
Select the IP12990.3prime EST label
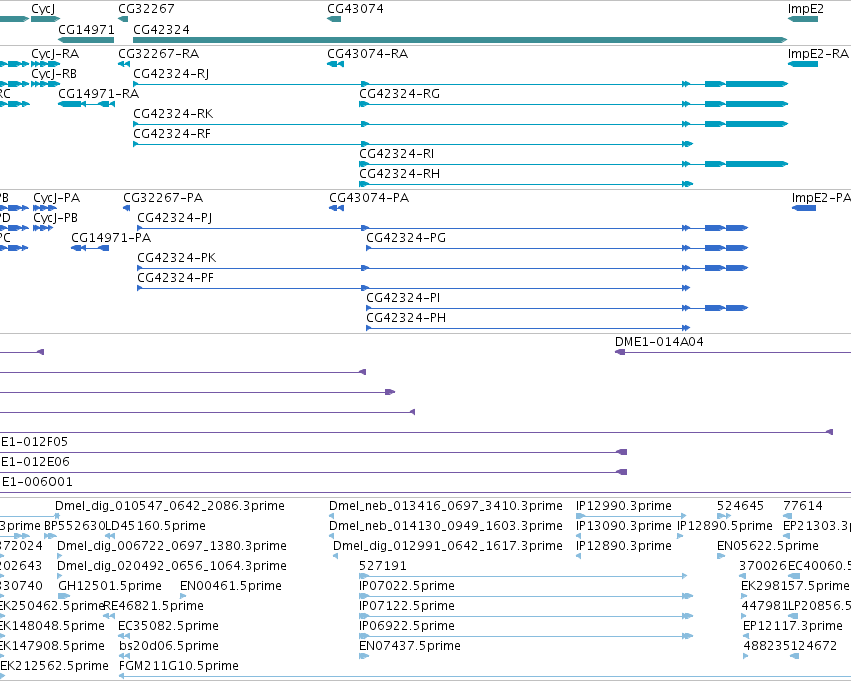point(624,506)
